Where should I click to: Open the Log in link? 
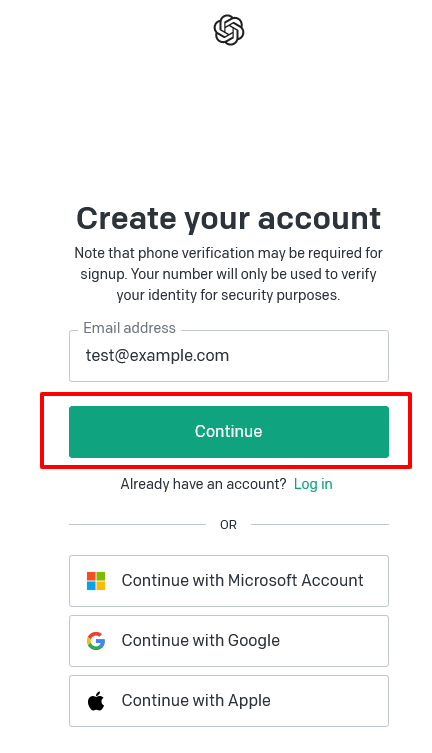[313, 484]
